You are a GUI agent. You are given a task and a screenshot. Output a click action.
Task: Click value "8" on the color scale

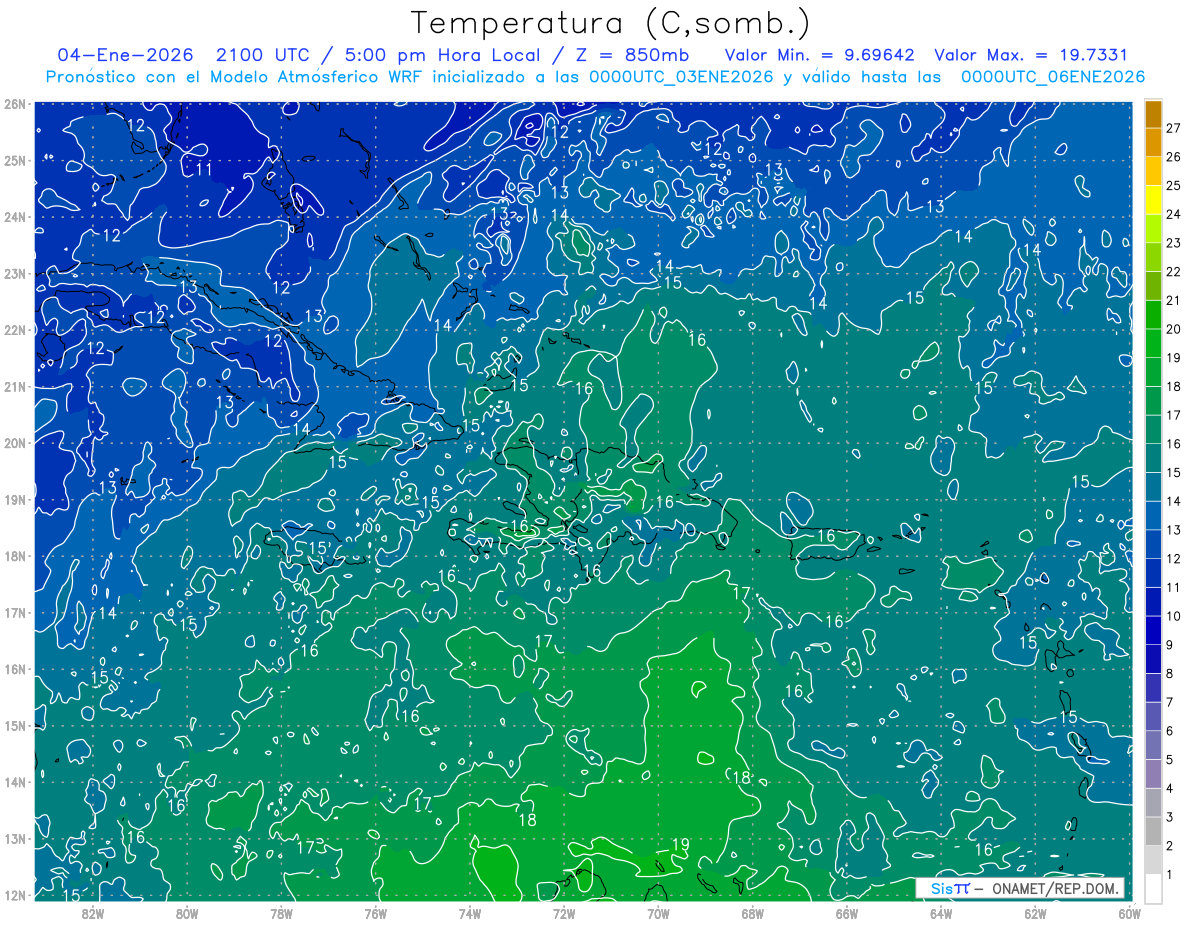tap(1170, 674)
